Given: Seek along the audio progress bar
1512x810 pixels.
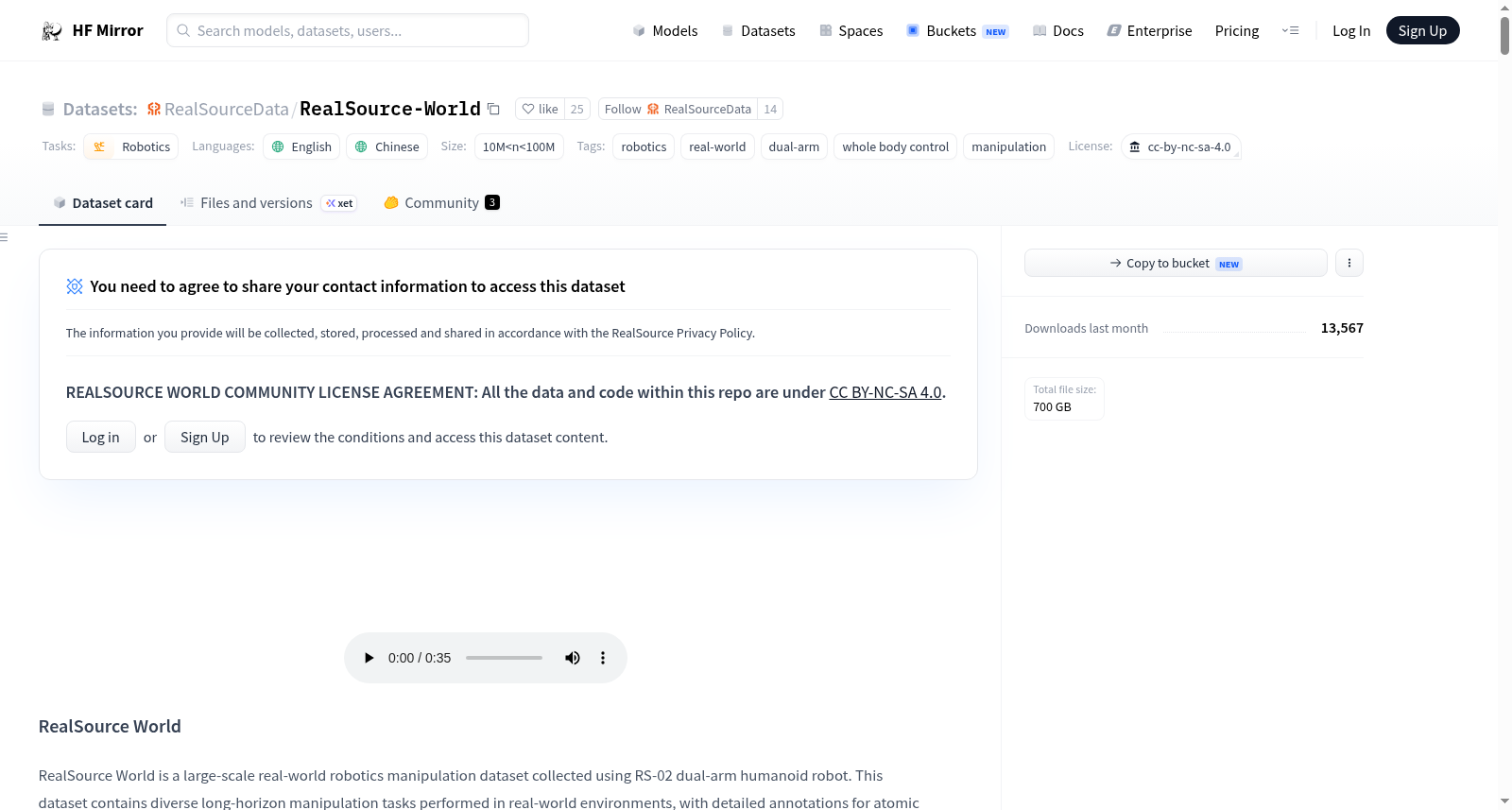Looking at the screenshot, I should (504, 658).
